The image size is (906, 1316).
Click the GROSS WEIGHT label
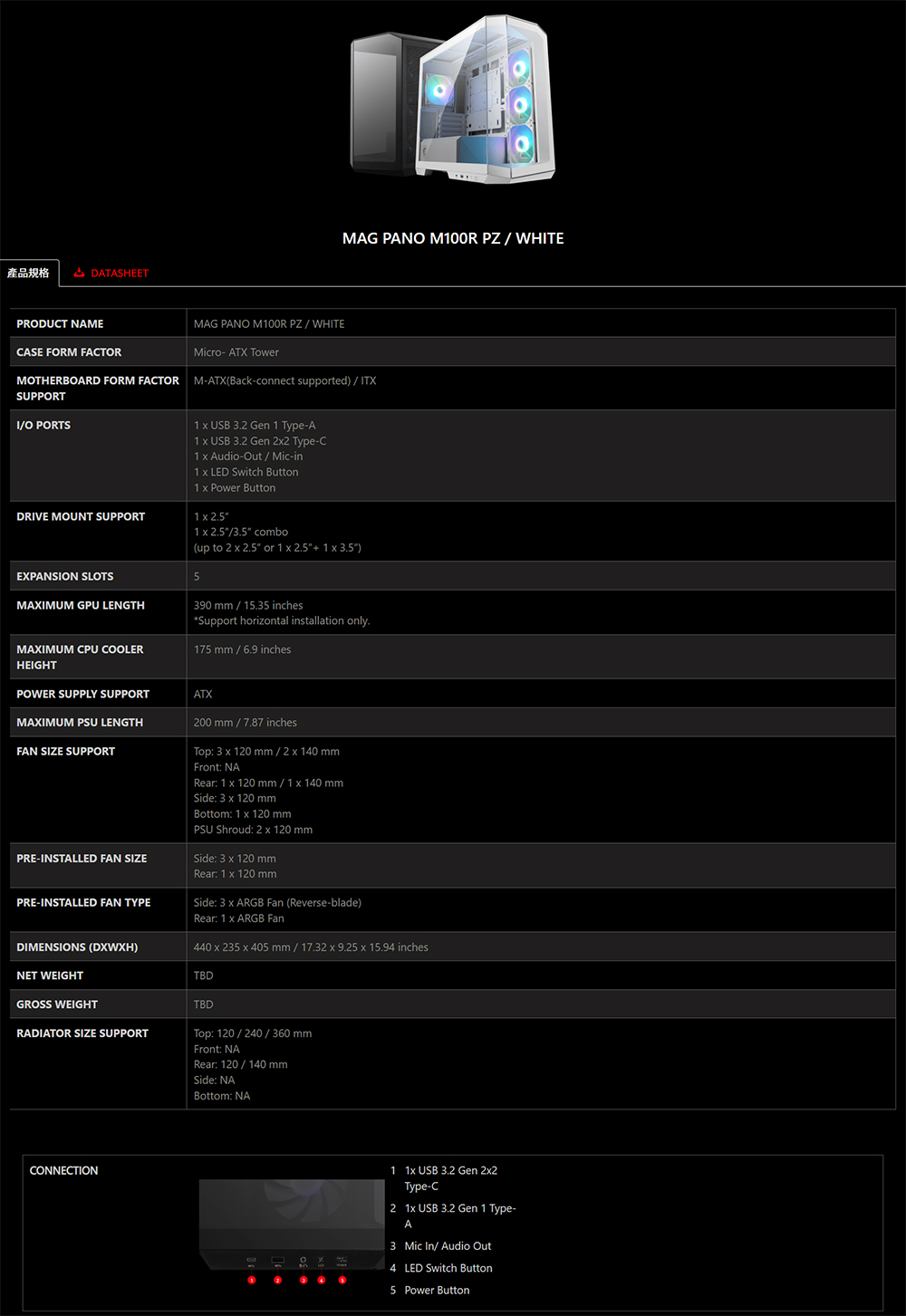point(57,1004)
